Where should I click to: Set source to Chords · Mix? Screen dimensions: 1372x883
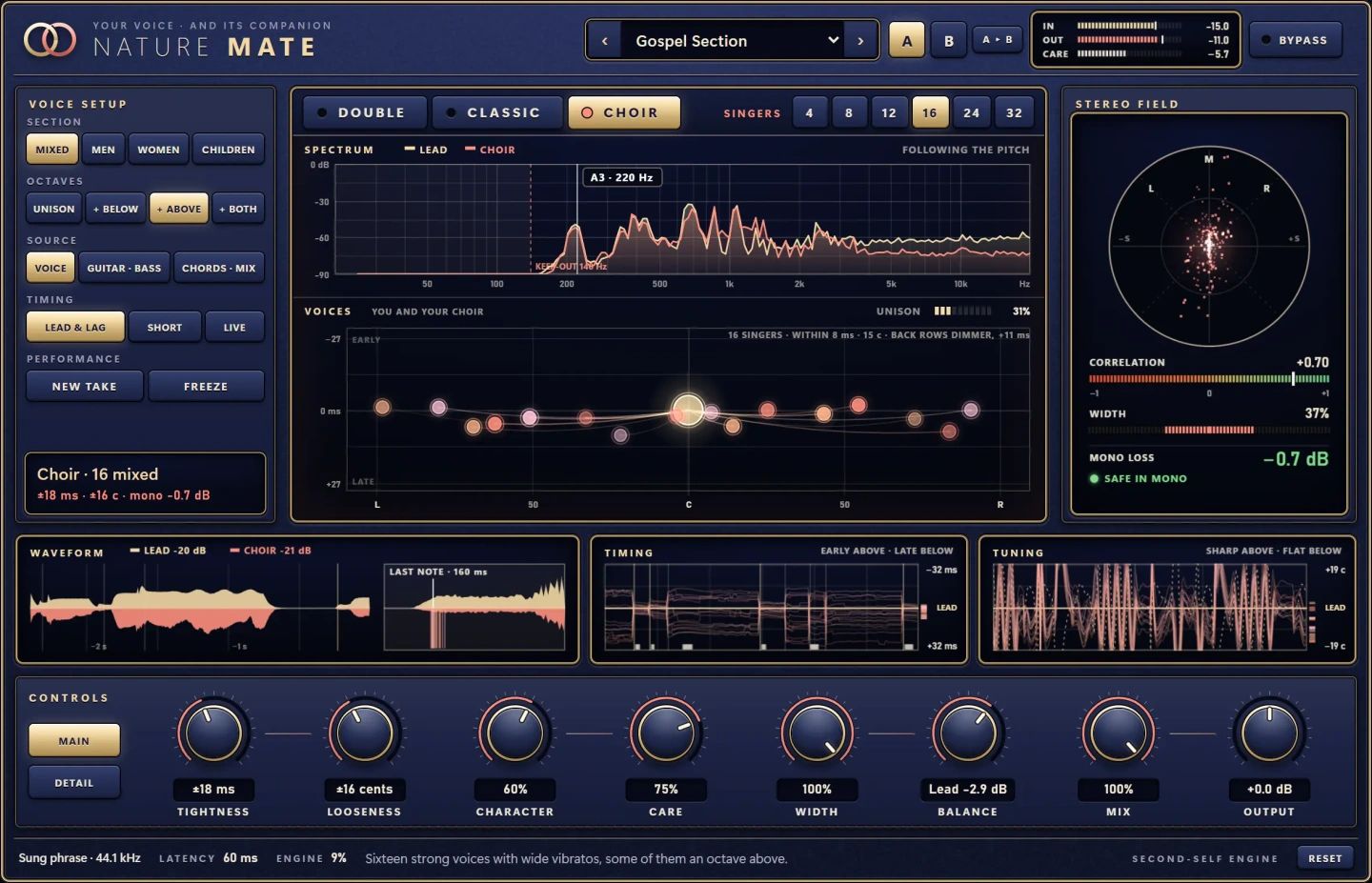pos(219,268)
